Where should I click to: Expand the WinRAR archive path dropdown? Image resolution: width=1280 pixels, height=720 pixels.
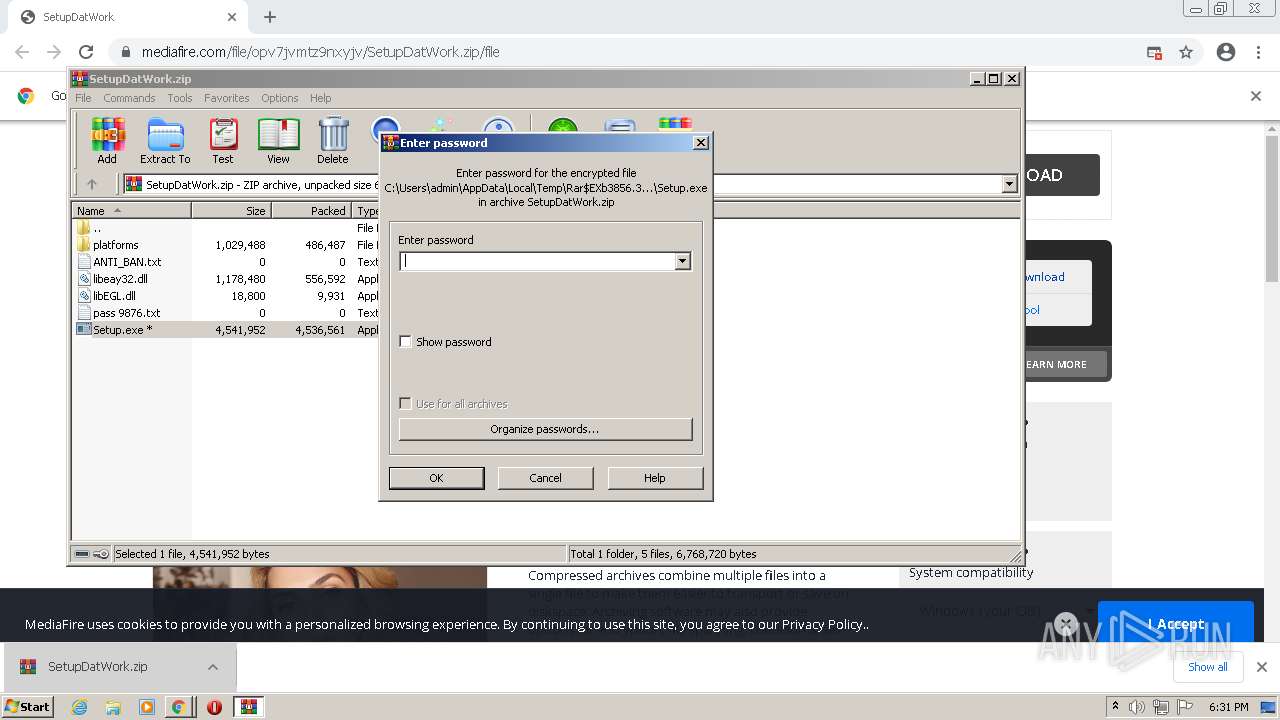[x=1009, y=184]
